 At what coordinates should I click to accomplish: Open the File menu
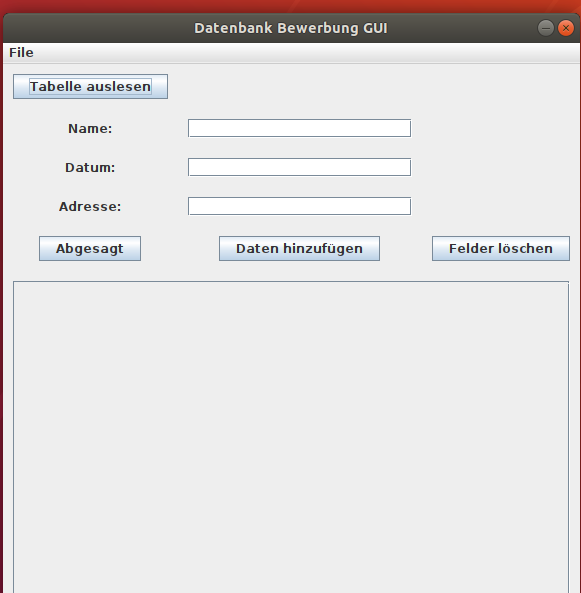coord(21,53)
